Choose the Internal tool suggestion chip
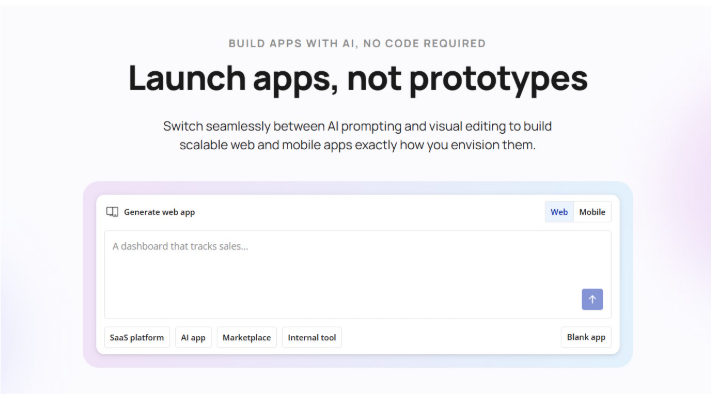716x400 pixels. click(312, 338)
